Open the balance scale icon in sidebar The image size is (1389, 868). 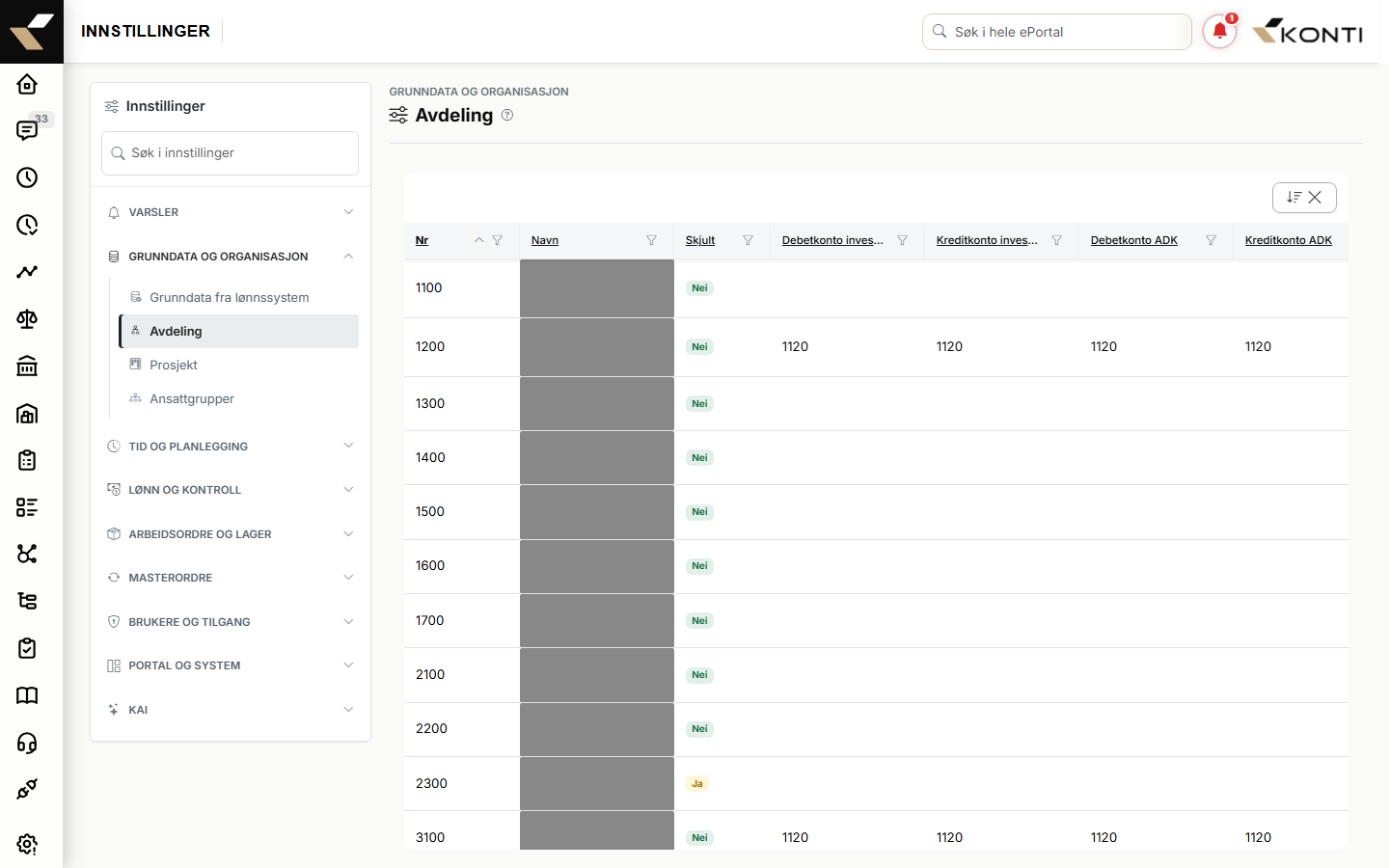coord(27,318)
